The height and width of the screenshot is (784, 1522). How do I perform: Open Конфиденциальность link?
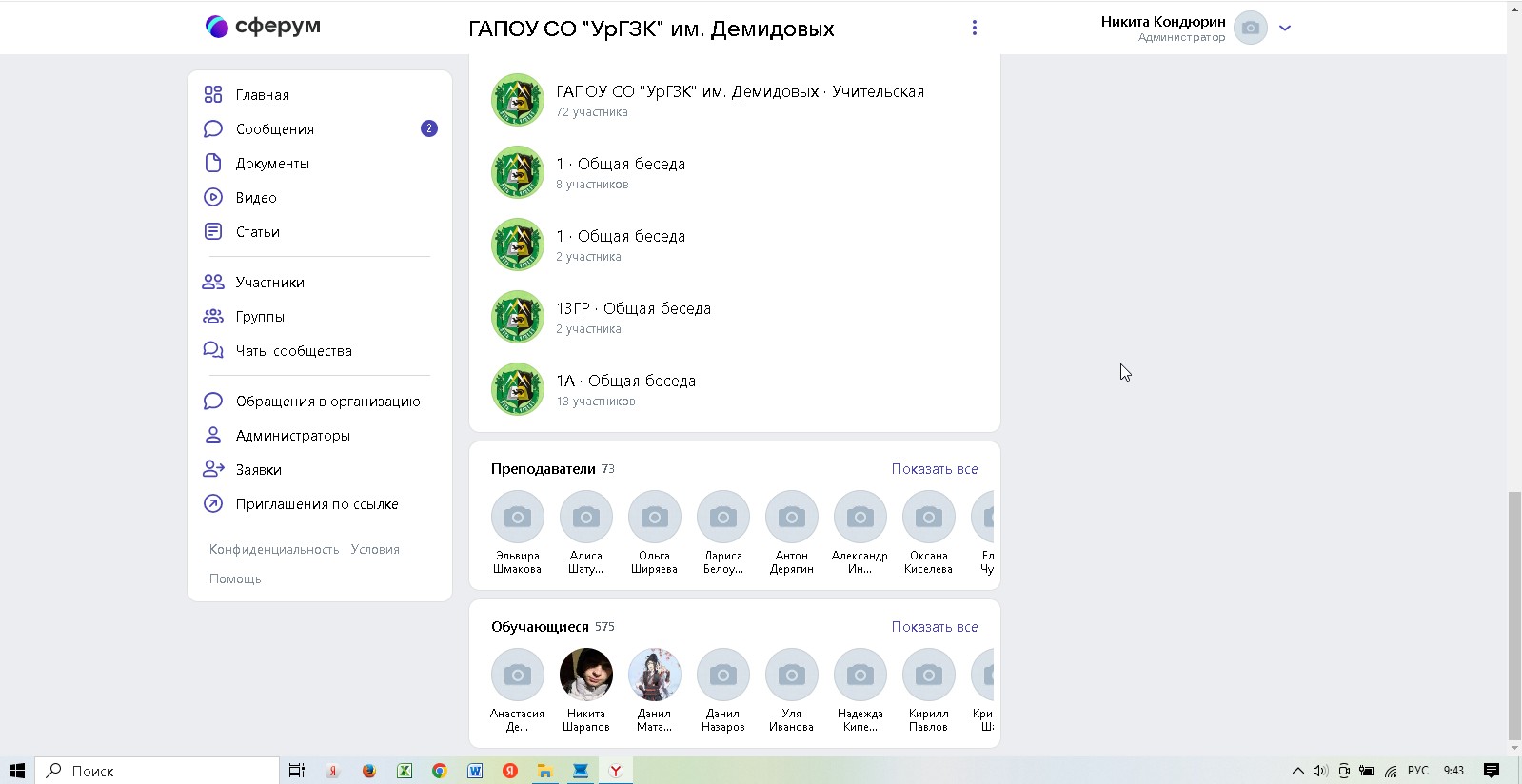point(274,549)
